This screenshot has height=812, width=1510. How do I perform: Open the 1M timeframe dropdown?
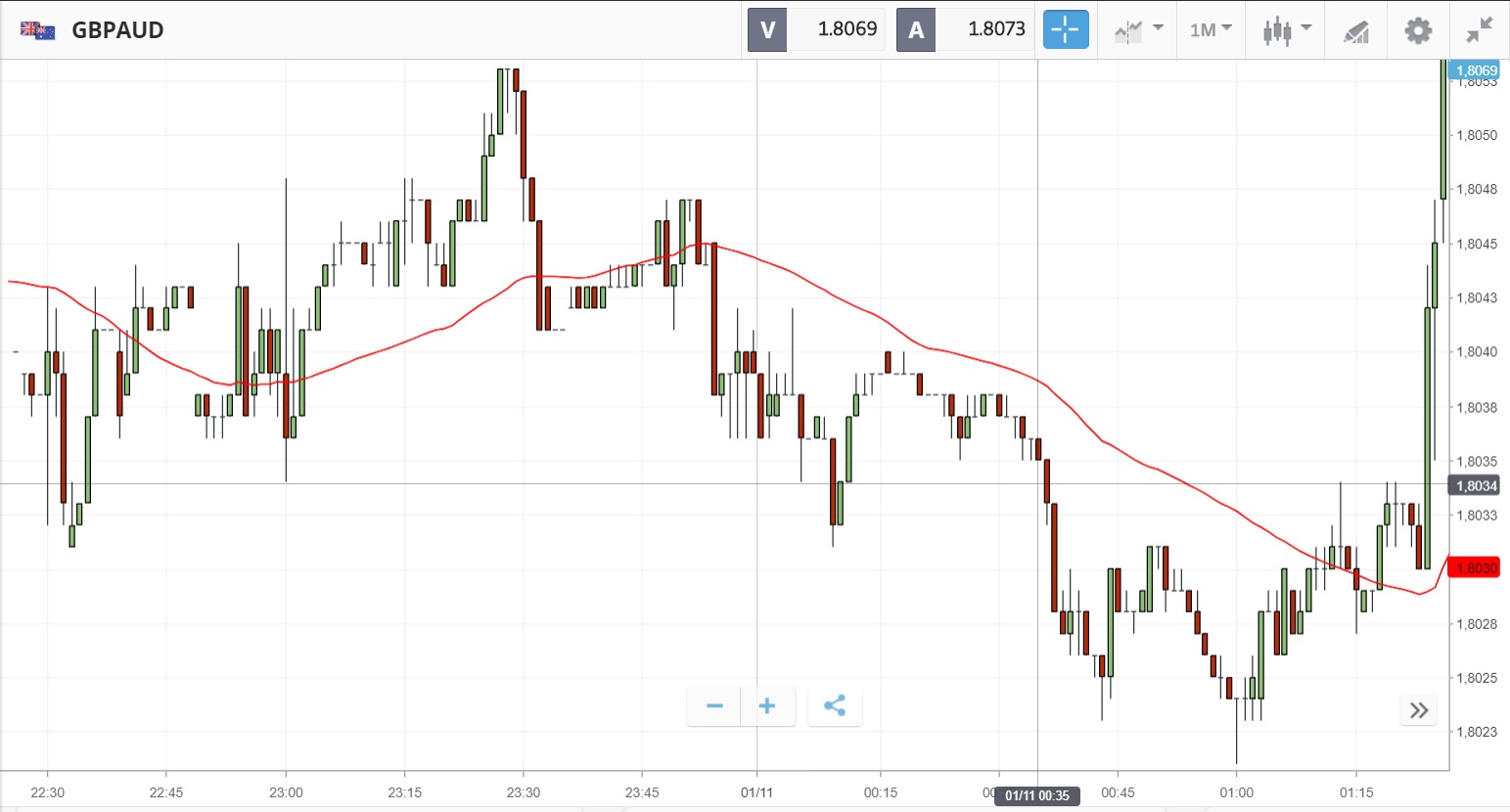1211,29
